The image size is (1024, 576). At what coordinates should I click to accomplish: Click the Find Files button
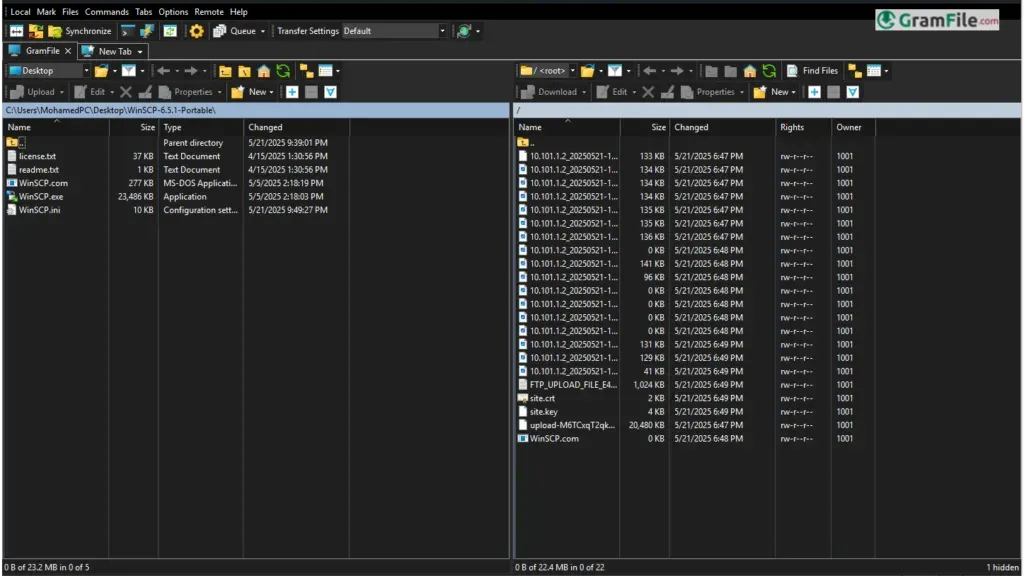(x=812, y=71)
